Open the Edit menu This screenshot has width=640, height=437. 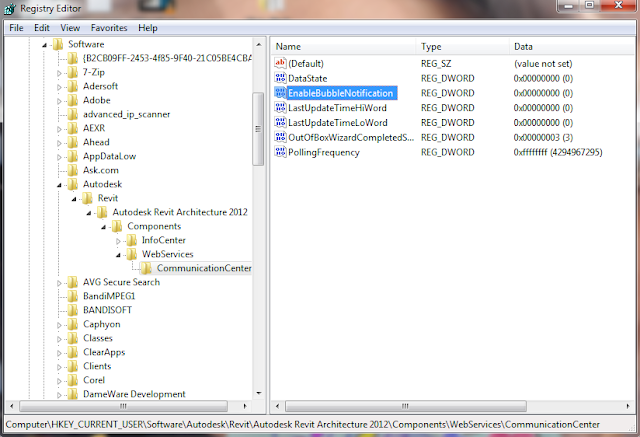pos(42,28)
